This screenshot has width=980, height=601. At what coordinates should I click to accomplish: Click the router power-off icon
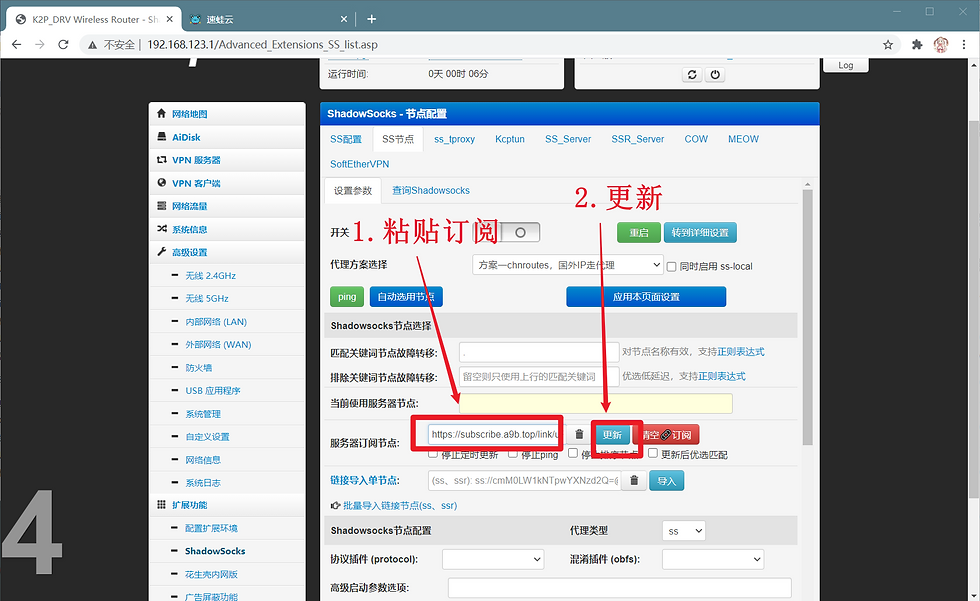pyautogui.click(x=715, y=74)
